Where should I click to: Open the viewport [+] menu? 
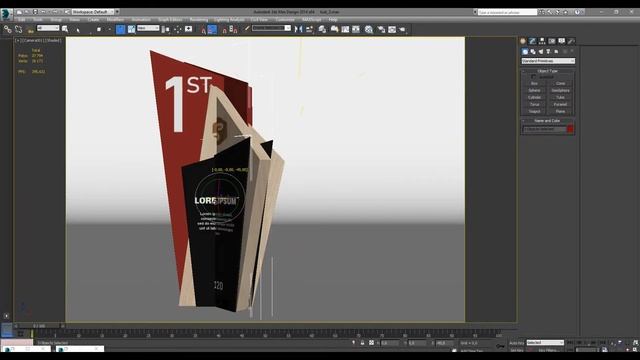coord(18,41)
